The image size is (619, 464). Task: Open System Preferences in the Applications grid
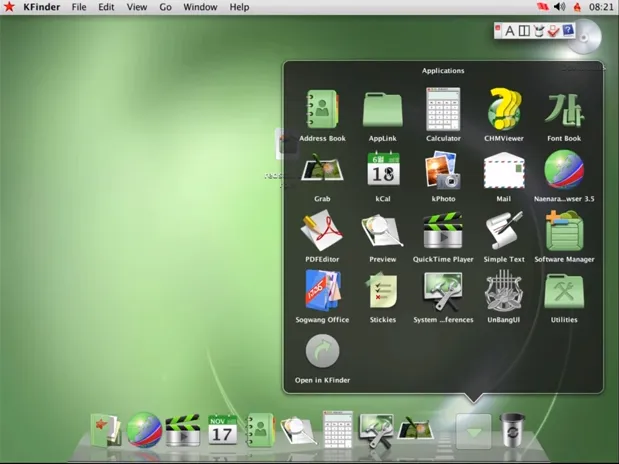tap(443, 291)
